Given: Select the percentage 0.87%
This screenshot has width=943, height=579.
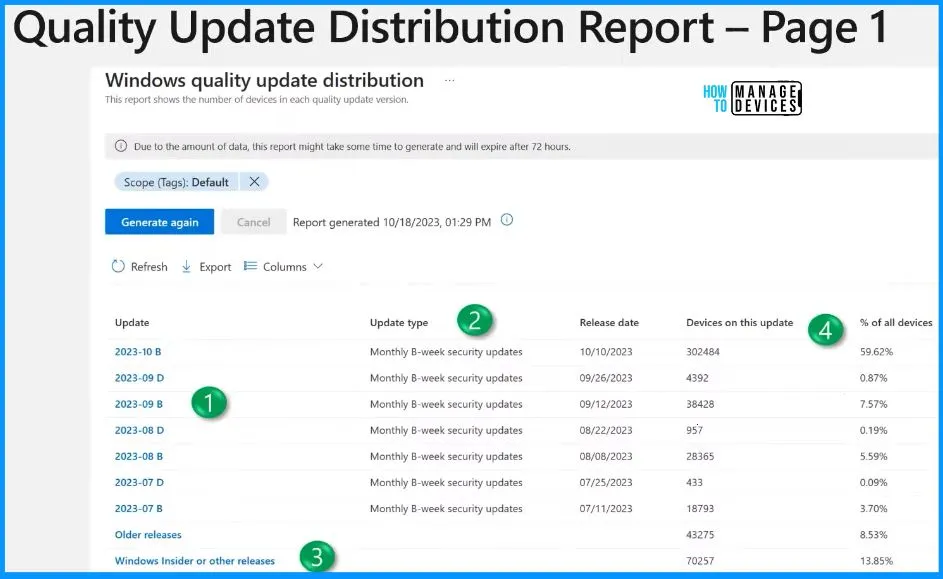Looking at the screenshot, I should (874, 378).
